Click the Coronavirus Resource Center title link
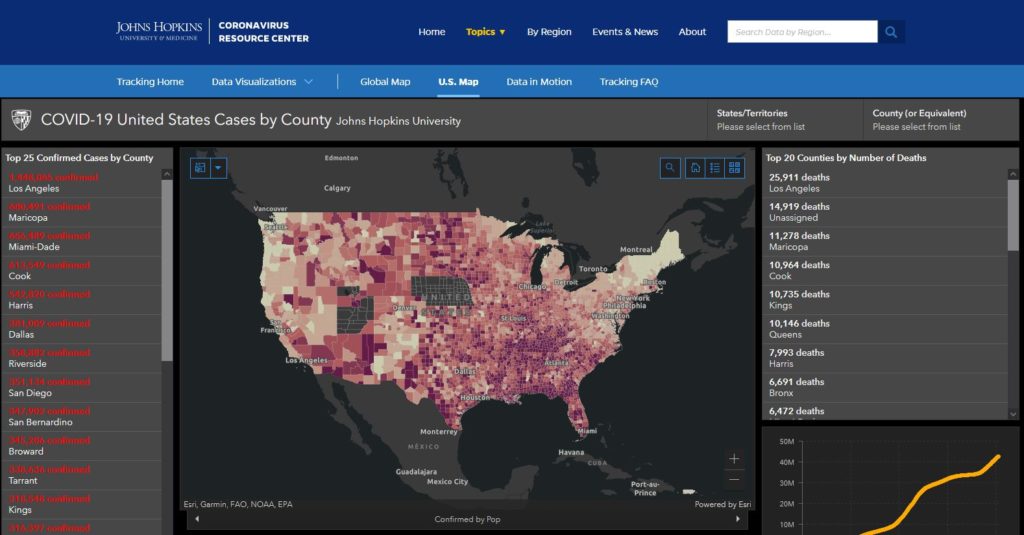Image resolution: width=1024 pixels, height=535 pixels. [263, 31]
